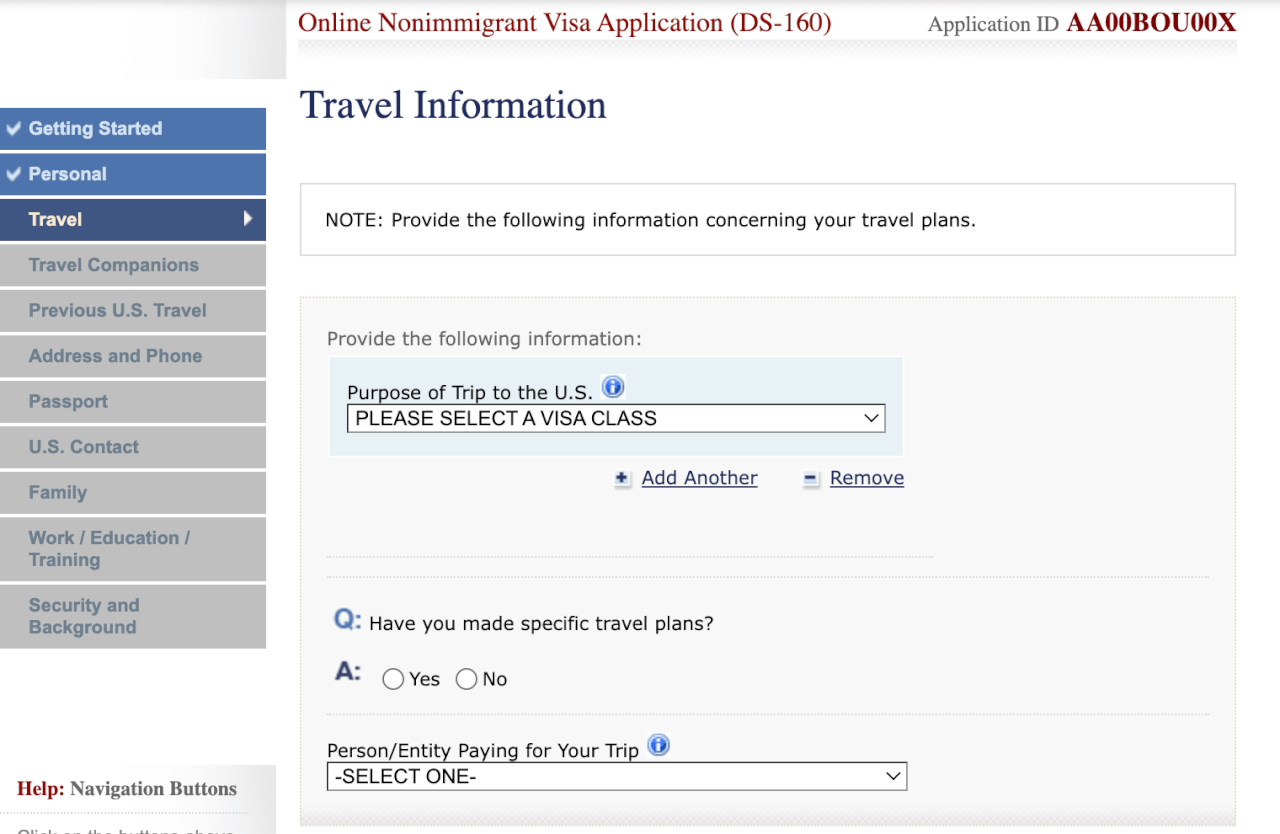This screenshot has height=834, width=1280.
Task: Click the Remove link
Action: pyautogui.click(x=866, y=478)
